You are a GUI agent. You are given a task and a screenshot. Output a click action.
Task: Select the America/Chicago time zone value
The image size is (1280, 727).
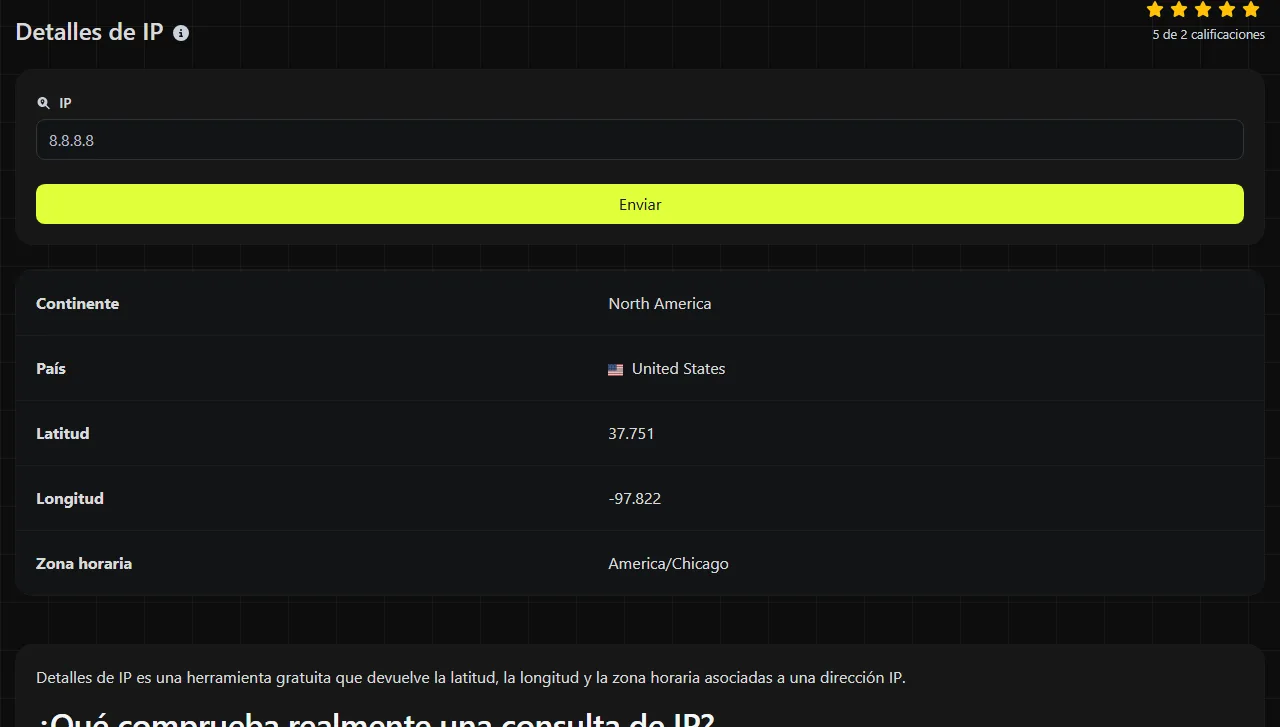pos(668,564)
